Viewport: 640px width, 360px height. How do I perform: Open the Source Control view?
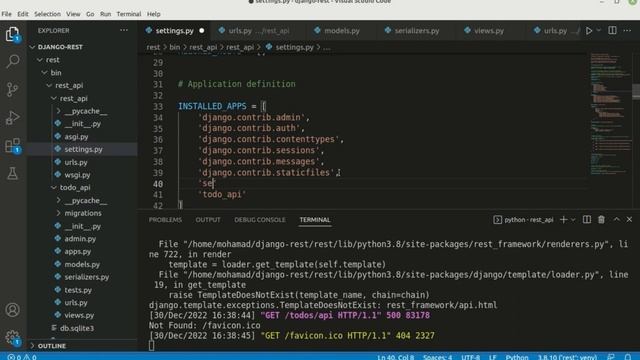[x=13, y=89]
